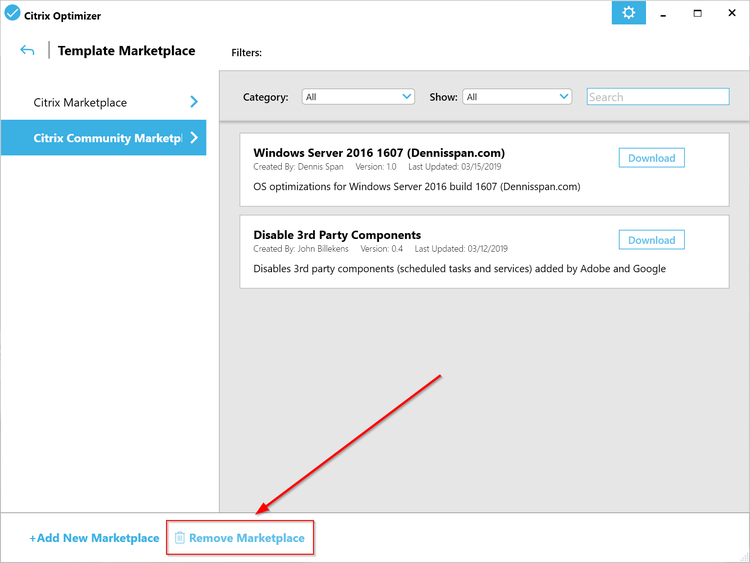Screen dimensions: 750x563
Task: Click the Disables 3rd party components description
Action: pyautogui.click(x=459, y=269)
